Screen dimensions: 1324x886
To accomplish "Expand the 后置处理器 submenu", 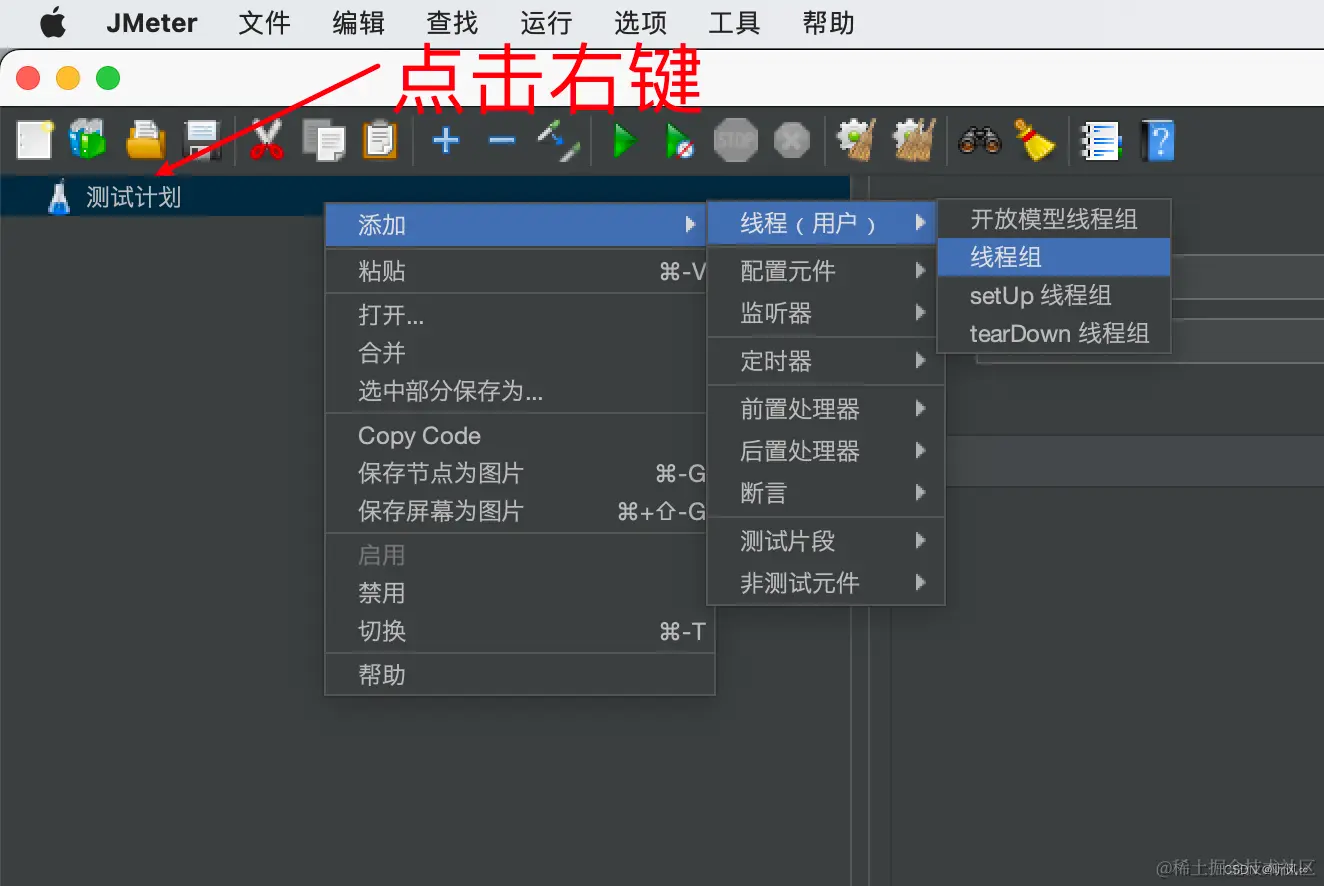I will [x=826, y=451].
